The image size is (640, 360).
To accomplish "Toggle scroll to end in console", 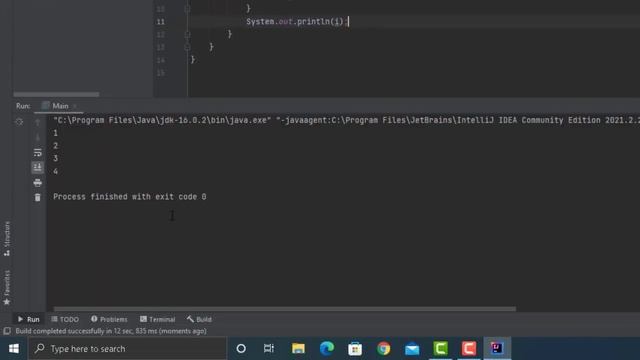I will click(x=38, y=167).
